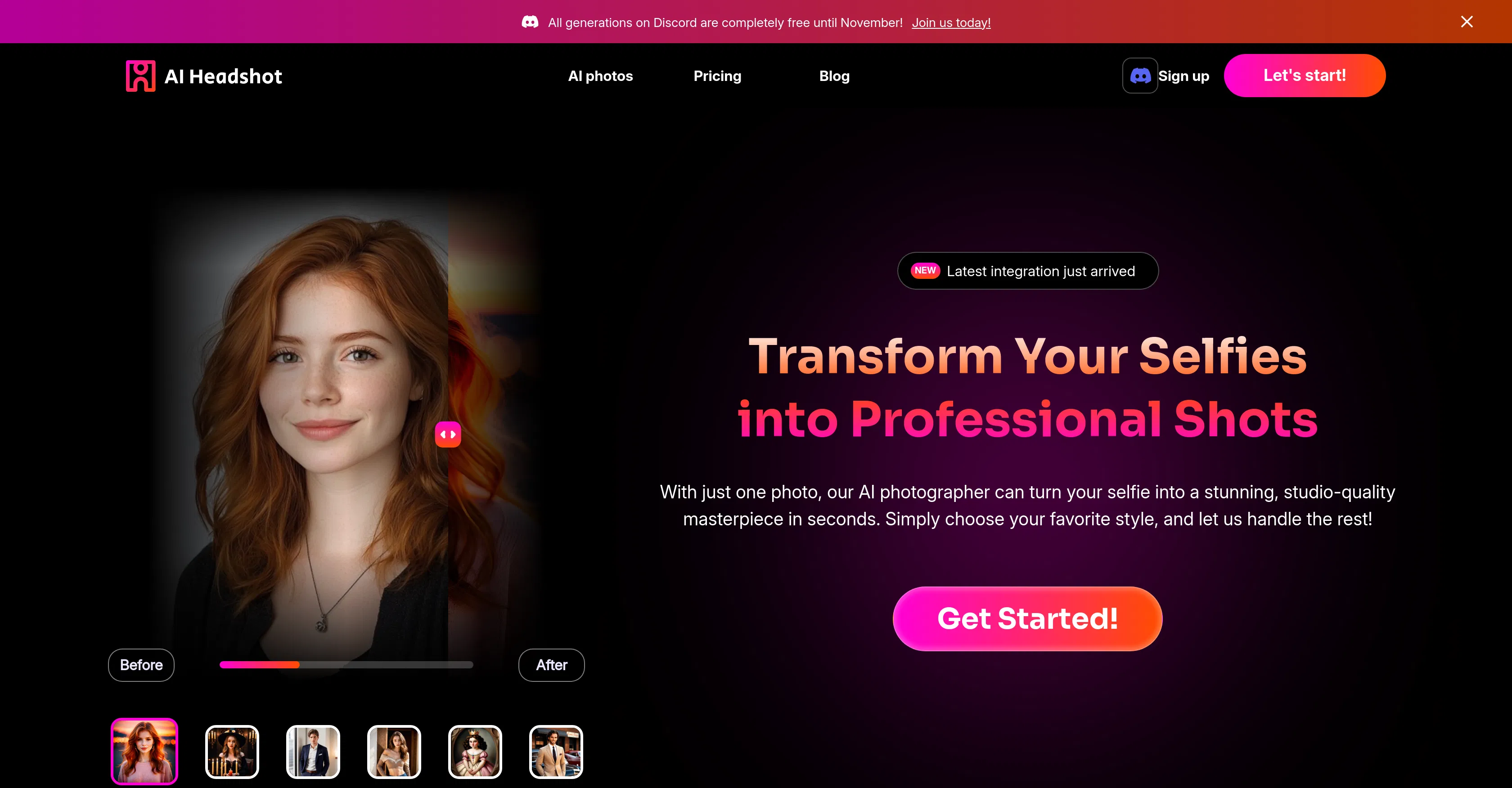1512x788 pixels.
Task: Adjust the before/after comparison slider
Action: click(346, 665)
